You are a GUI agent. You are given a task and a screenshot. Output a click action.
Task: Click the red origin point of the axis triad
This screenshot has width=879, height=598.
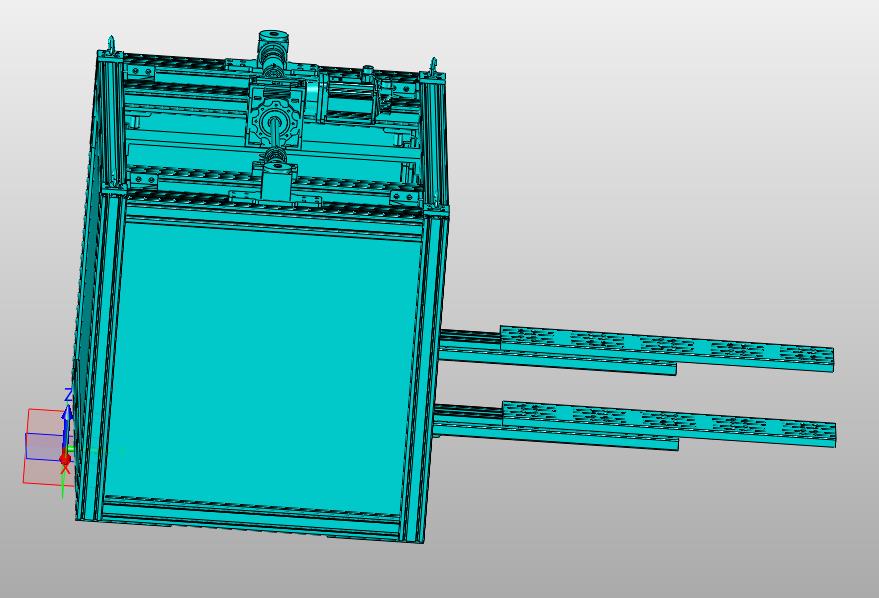[65, 460]
